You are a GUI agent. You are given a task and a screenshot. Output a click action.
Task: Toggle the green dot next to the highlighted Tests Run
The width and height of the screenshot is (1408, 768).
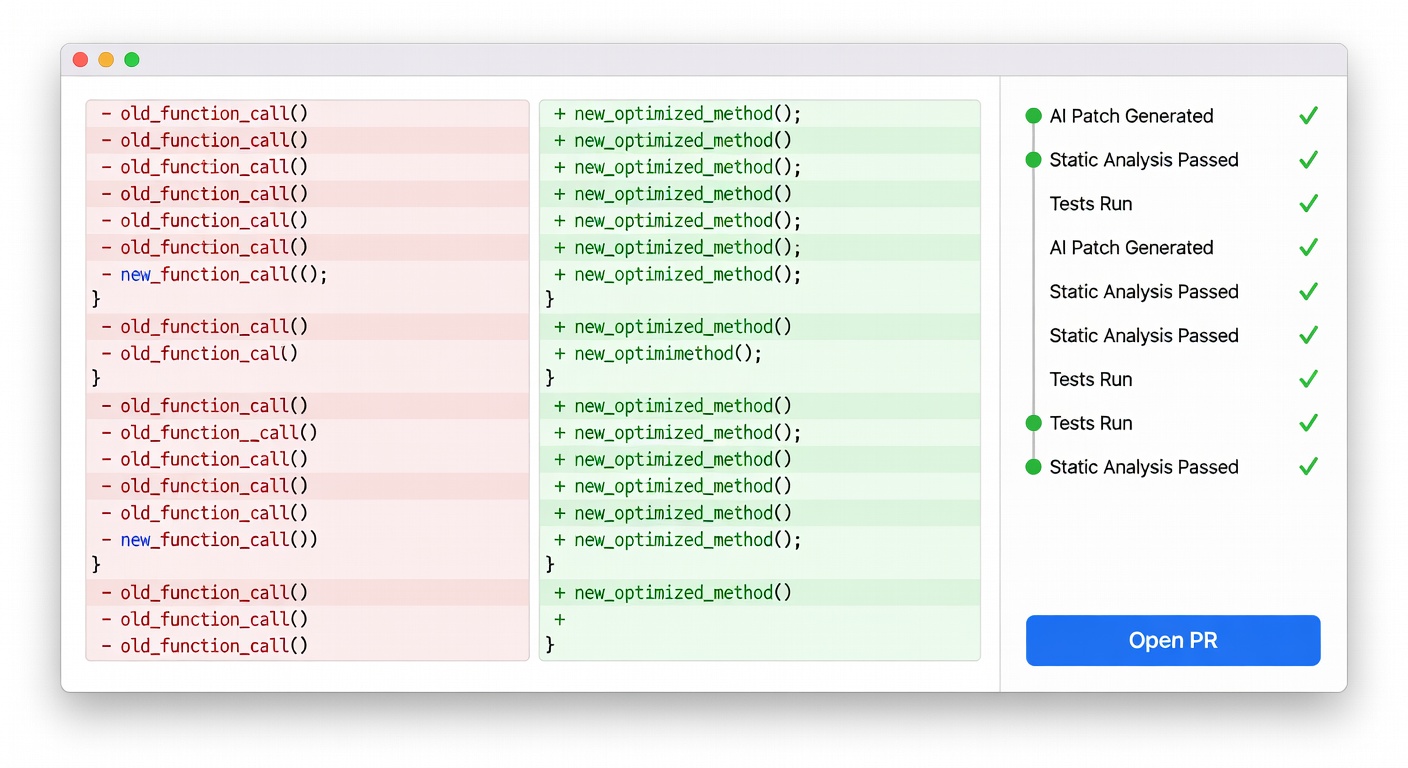[1033, 423]
